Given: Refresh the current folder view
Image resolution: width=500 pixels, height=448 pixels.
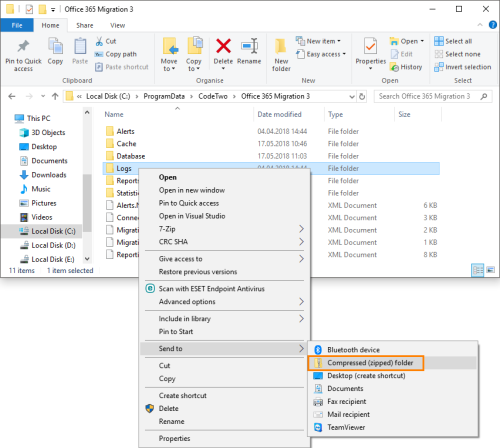Looking at the screenshot, I should coord(362,97).
